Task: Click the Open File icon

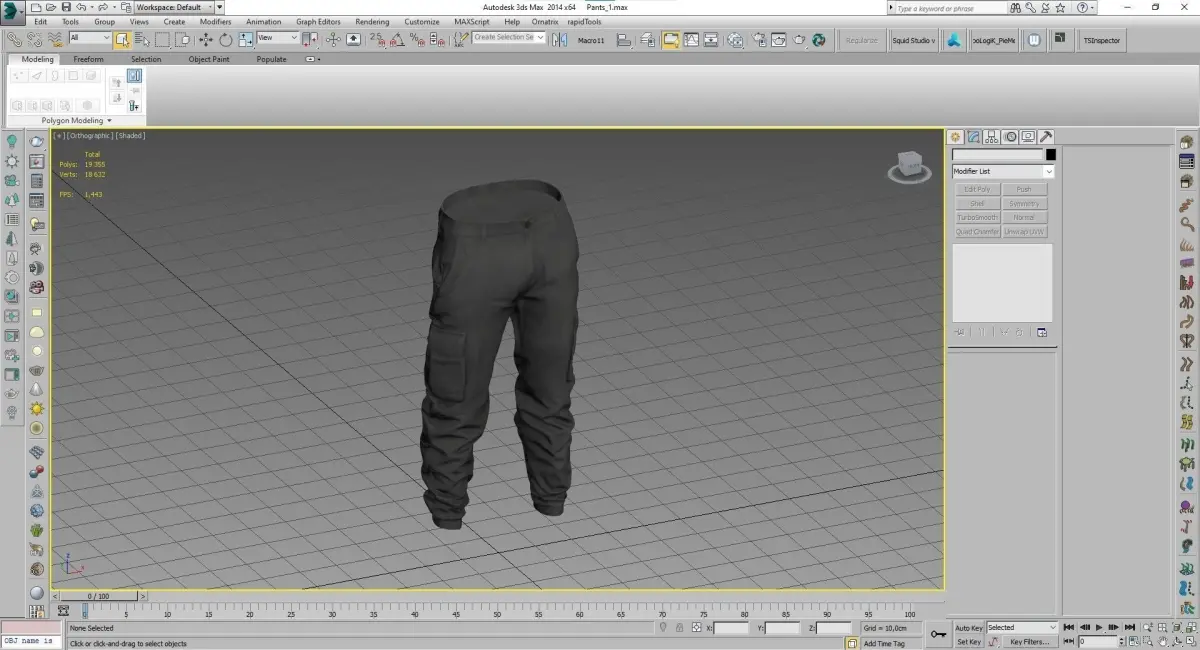Action: 50,7
